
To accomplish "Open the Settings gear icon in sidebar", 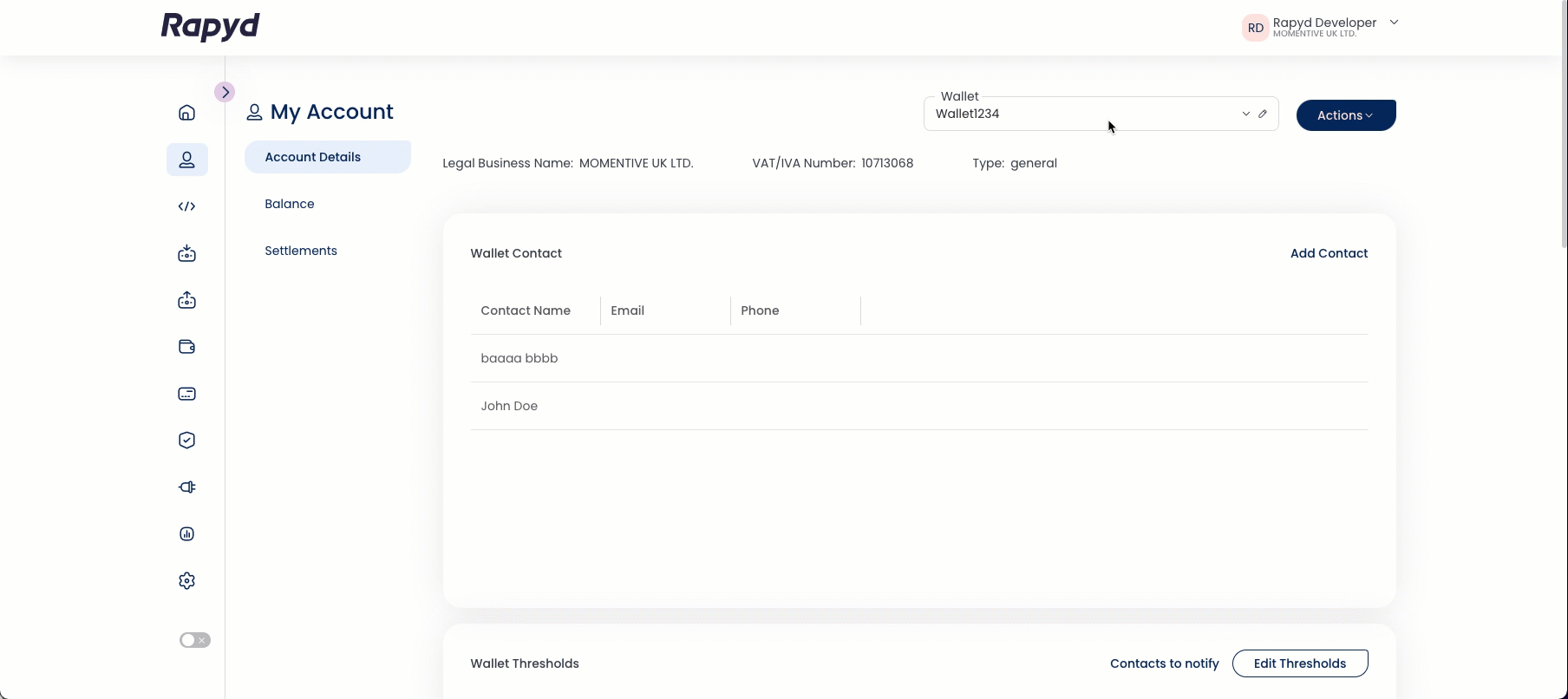I will pyautogui.click(x=186, y=581).
